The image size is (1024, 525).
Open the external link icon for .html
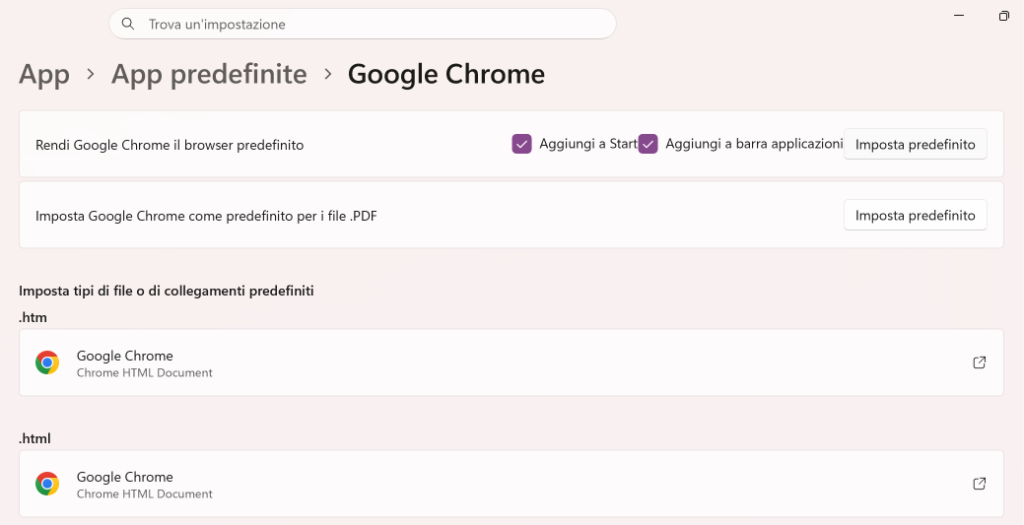[x=979, y=484]
